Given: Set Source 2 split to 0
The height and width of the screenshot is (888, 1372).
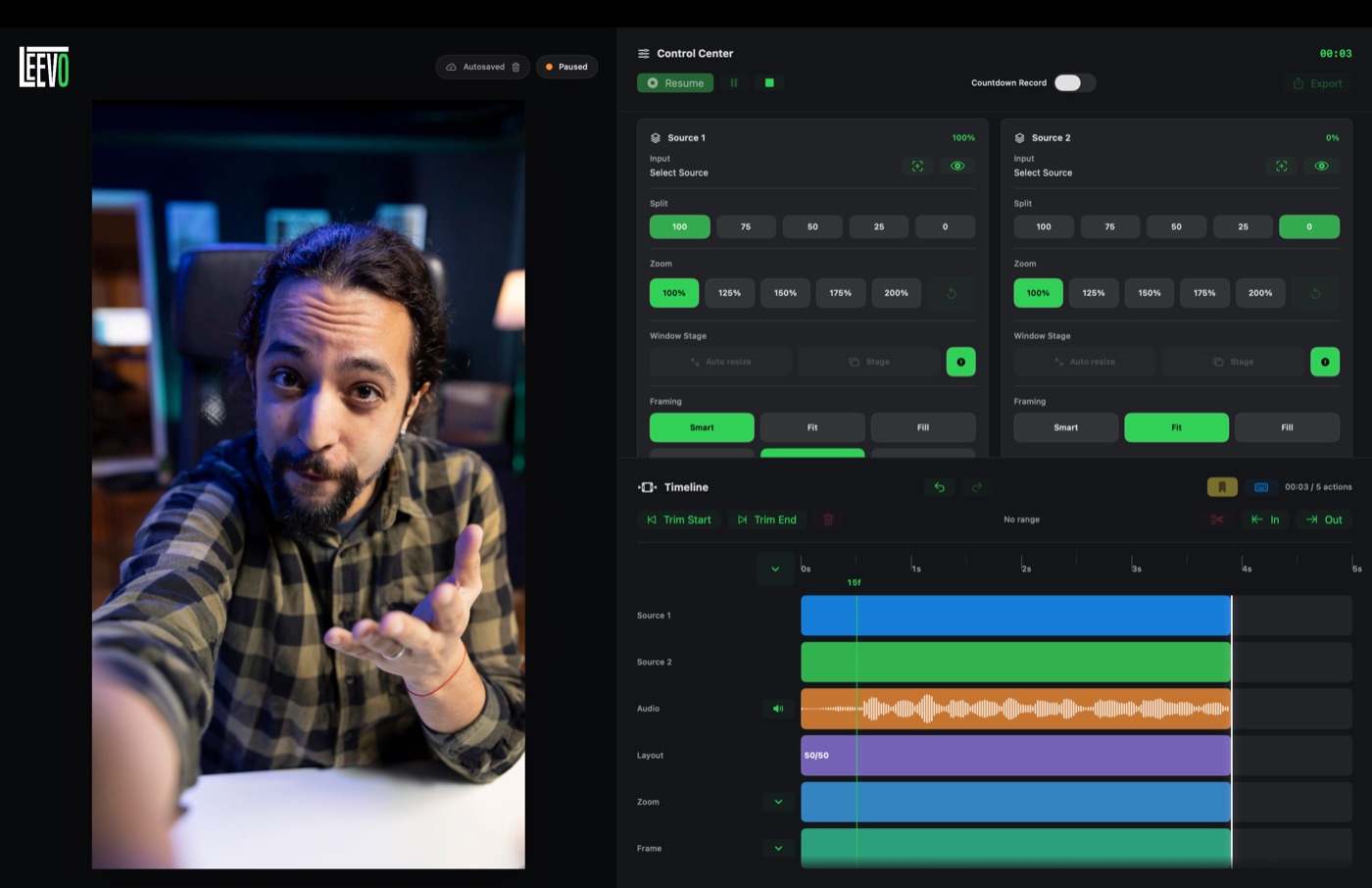Looking at the screenshot, I should point(1309,226).
